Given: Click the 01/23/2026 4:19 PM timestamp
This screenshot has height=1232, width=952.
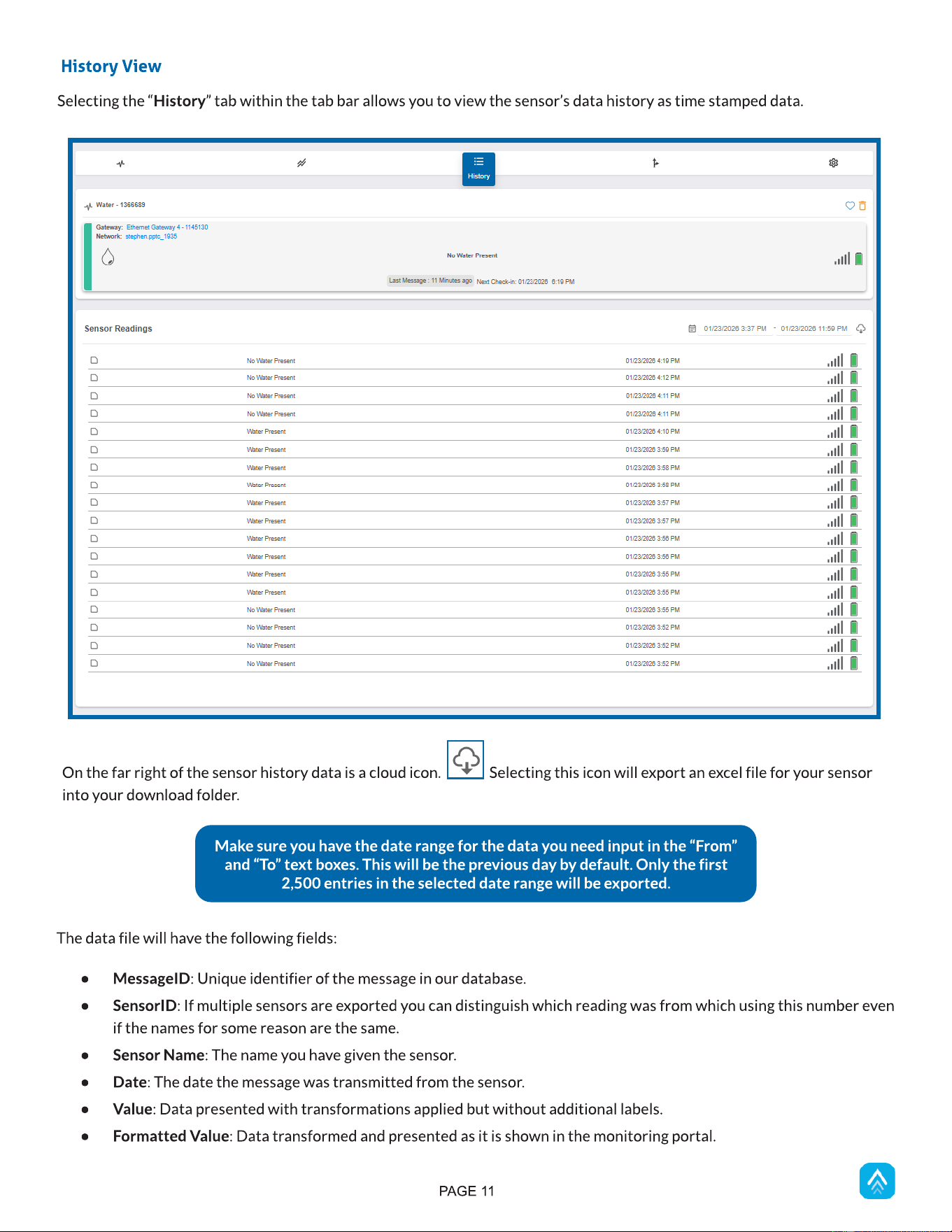Looking at the screenshot, I should tap(653, 361).
